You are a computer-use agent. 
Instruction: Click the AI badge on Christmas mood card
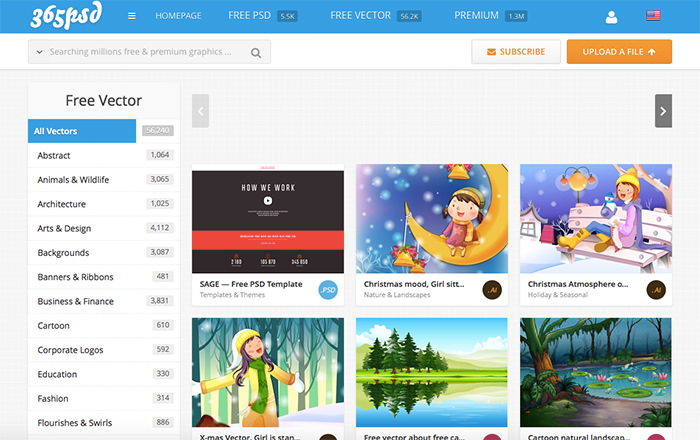(x=492, y=290)
